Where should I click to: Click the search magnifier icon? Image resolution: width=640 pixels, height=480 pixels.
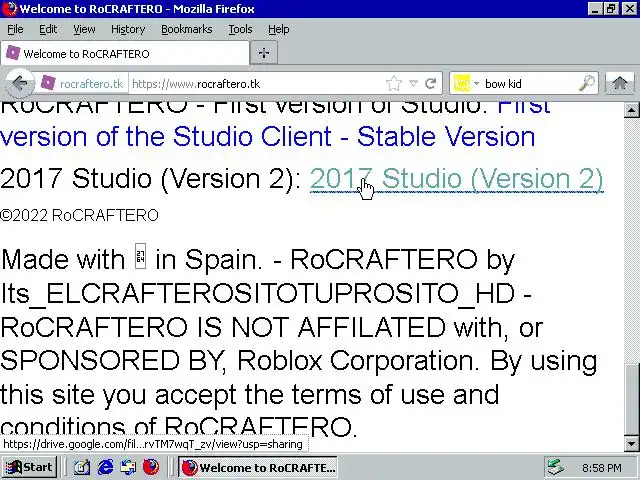point(587,84)
